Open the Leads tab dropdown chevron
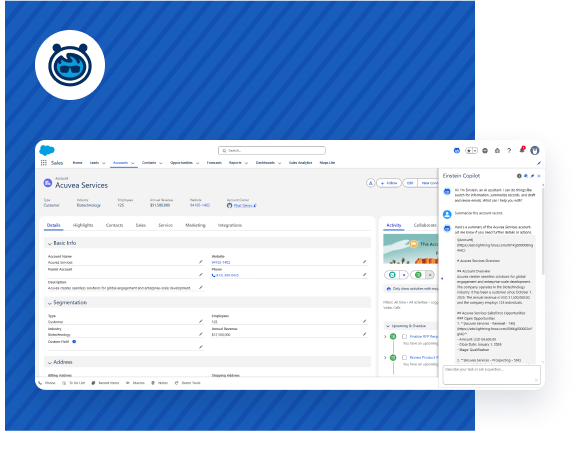This screenshot has width=580, height=470. coord(104,163)
